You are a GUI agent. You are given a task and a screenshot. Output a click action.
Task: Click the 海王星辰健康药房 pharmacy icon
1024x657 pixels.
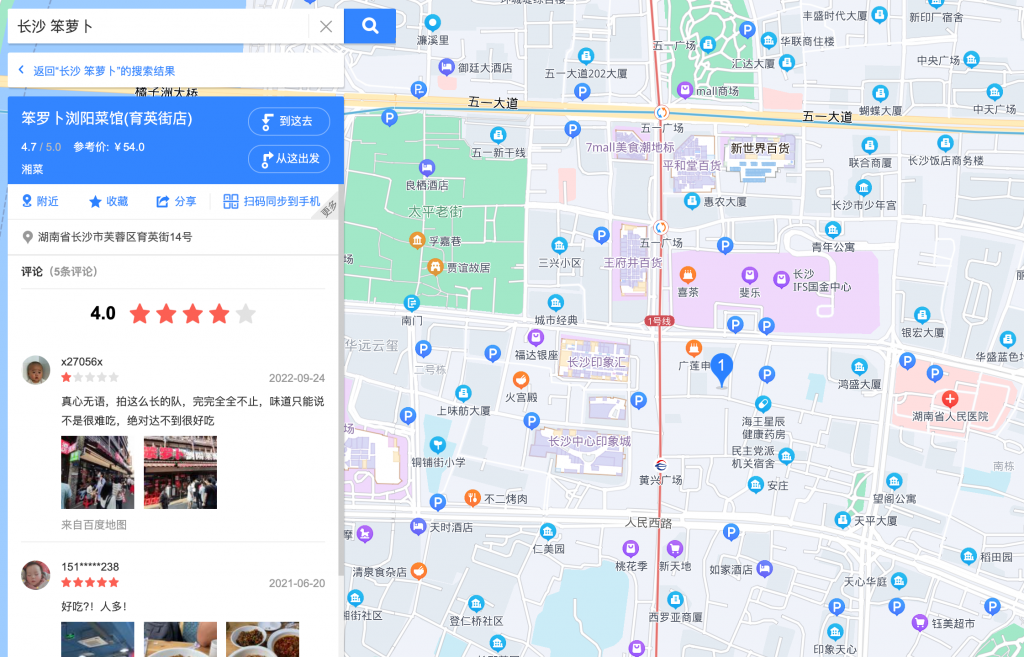click(x=763, y=404)
